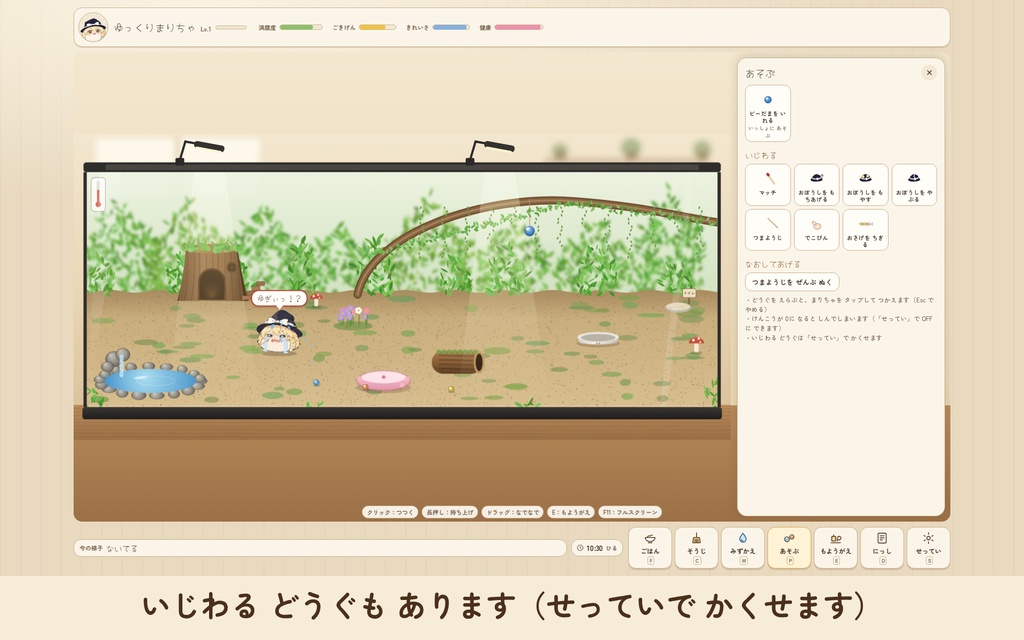1024x640 pixels.
Task: Click the red mushroom near speech bubble
Action: [317, 299]
